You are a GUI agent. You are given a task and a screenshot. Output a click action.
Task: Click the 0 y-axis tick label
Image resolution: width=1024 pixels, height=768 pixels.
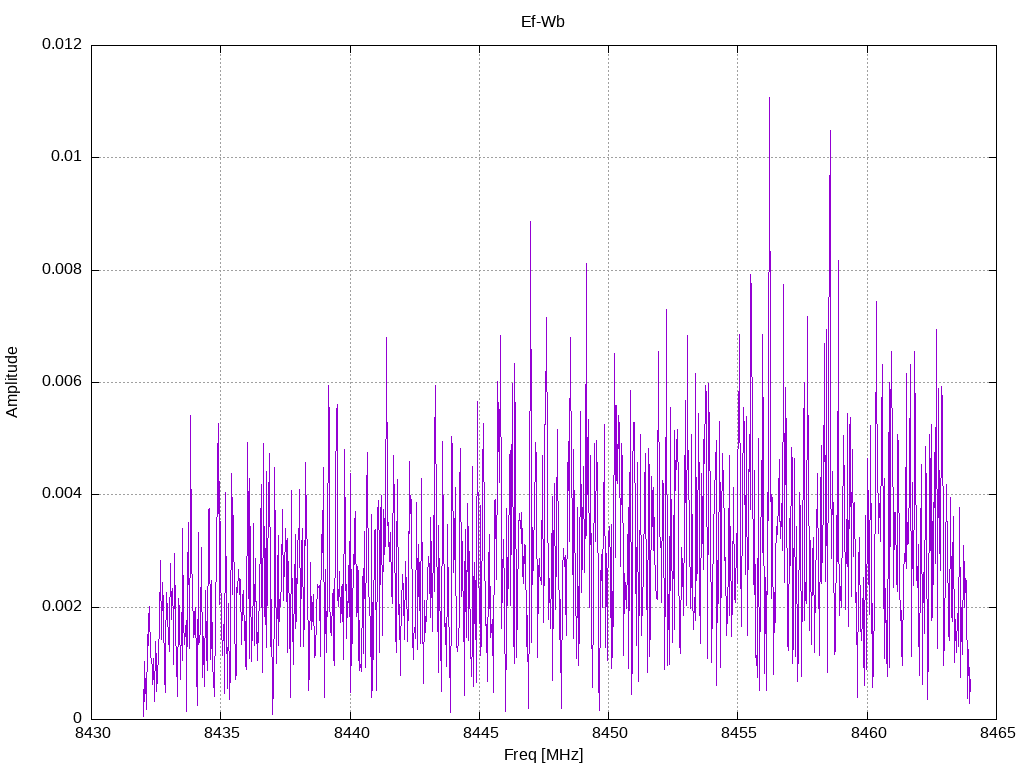(78, 718)
